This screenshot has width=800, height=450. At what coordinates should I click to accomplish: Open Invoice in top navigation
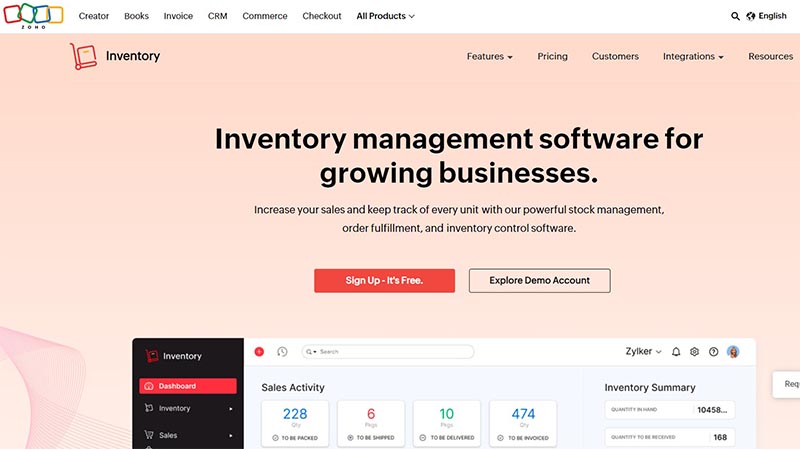[x=178, y=16]
